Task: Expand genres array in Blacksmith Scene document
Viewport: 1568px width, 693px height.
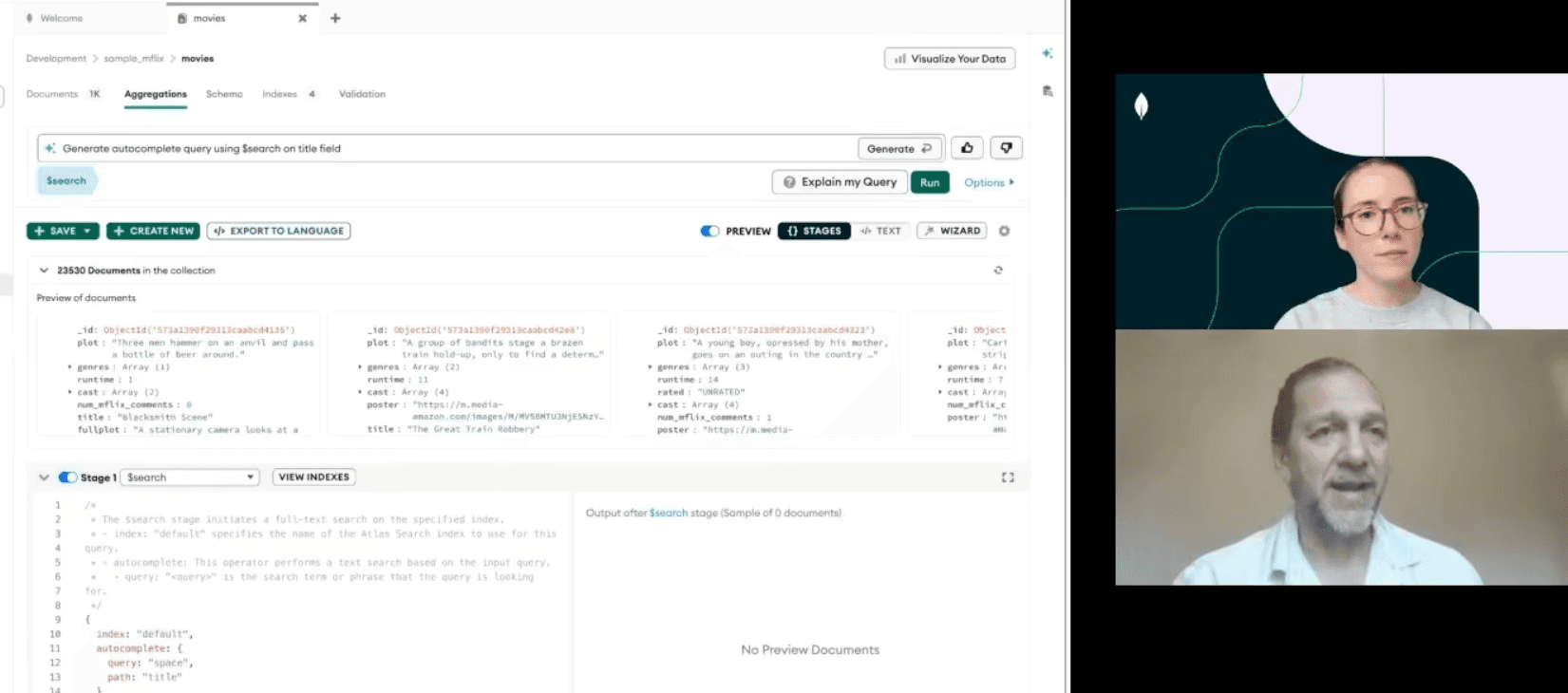Action: tap(69, 366)
